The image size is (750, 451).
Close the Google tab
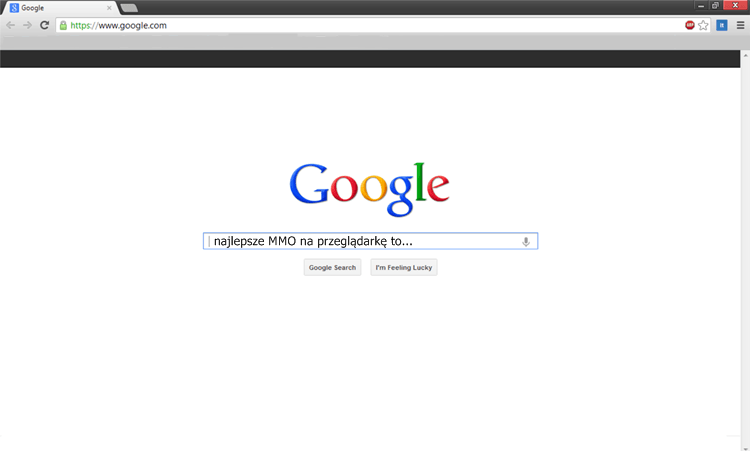(109, 8)
